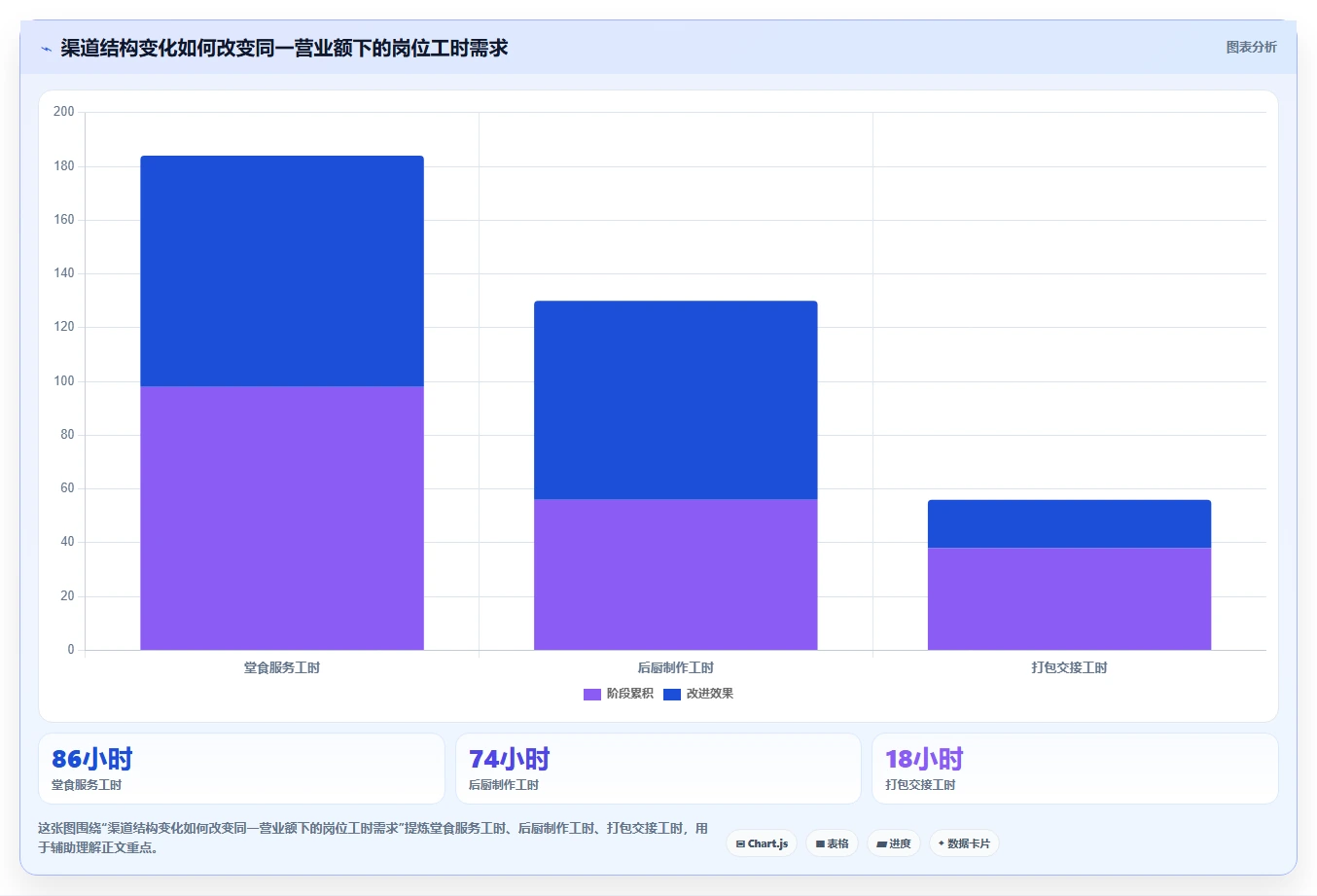Click the 进度 tag chip
This screenshot has height=896, width=1317.
click(894, 843)
